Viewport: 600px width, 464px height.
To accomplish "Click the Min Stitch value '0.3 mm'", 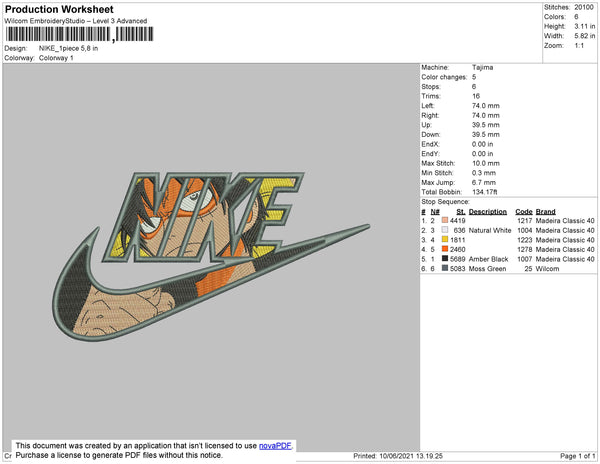I will pyautogui.click(x=484, y=173).
